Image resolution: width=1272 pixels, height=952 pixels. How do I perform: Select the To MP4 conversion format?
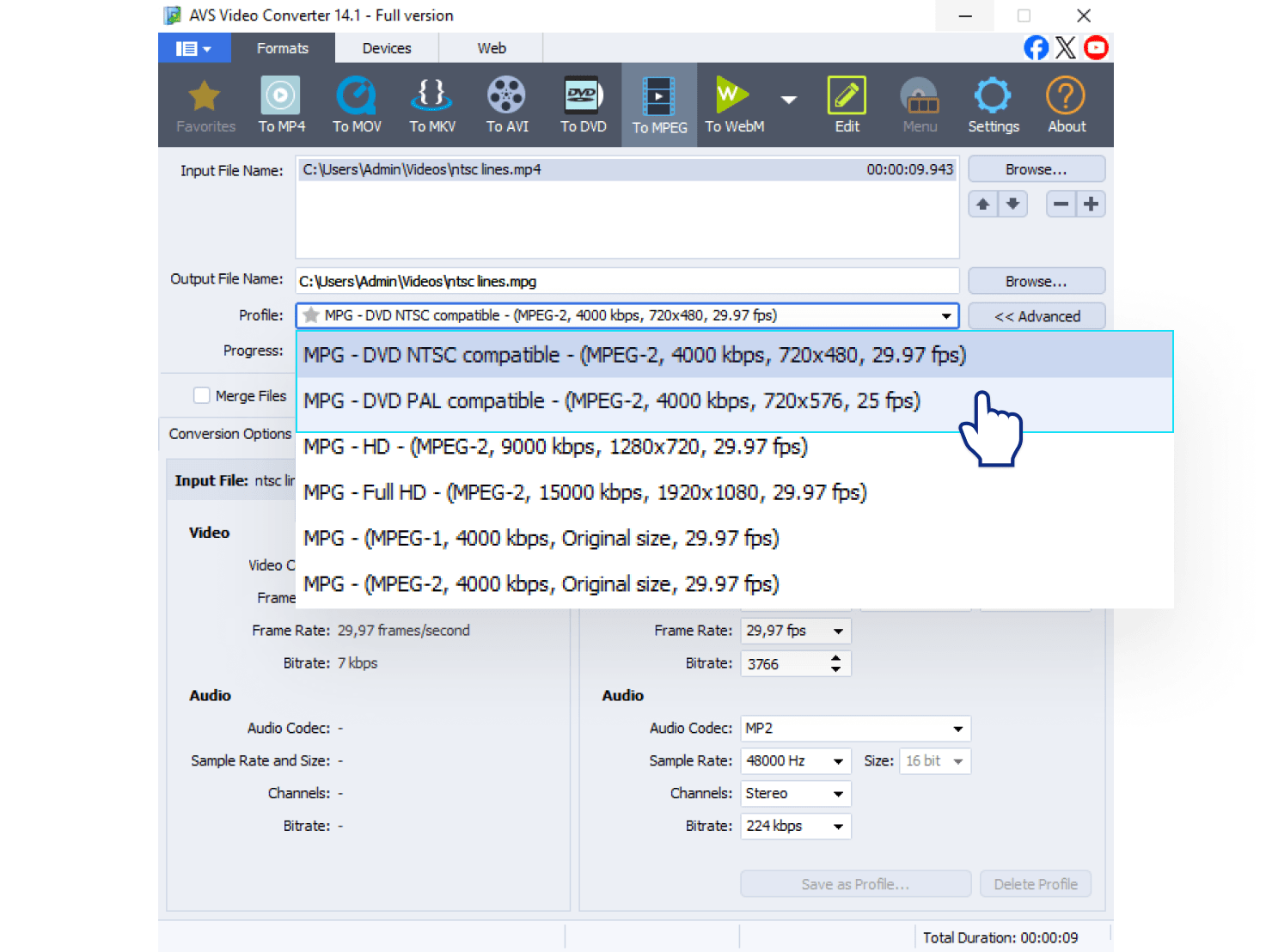coord(281,103)
